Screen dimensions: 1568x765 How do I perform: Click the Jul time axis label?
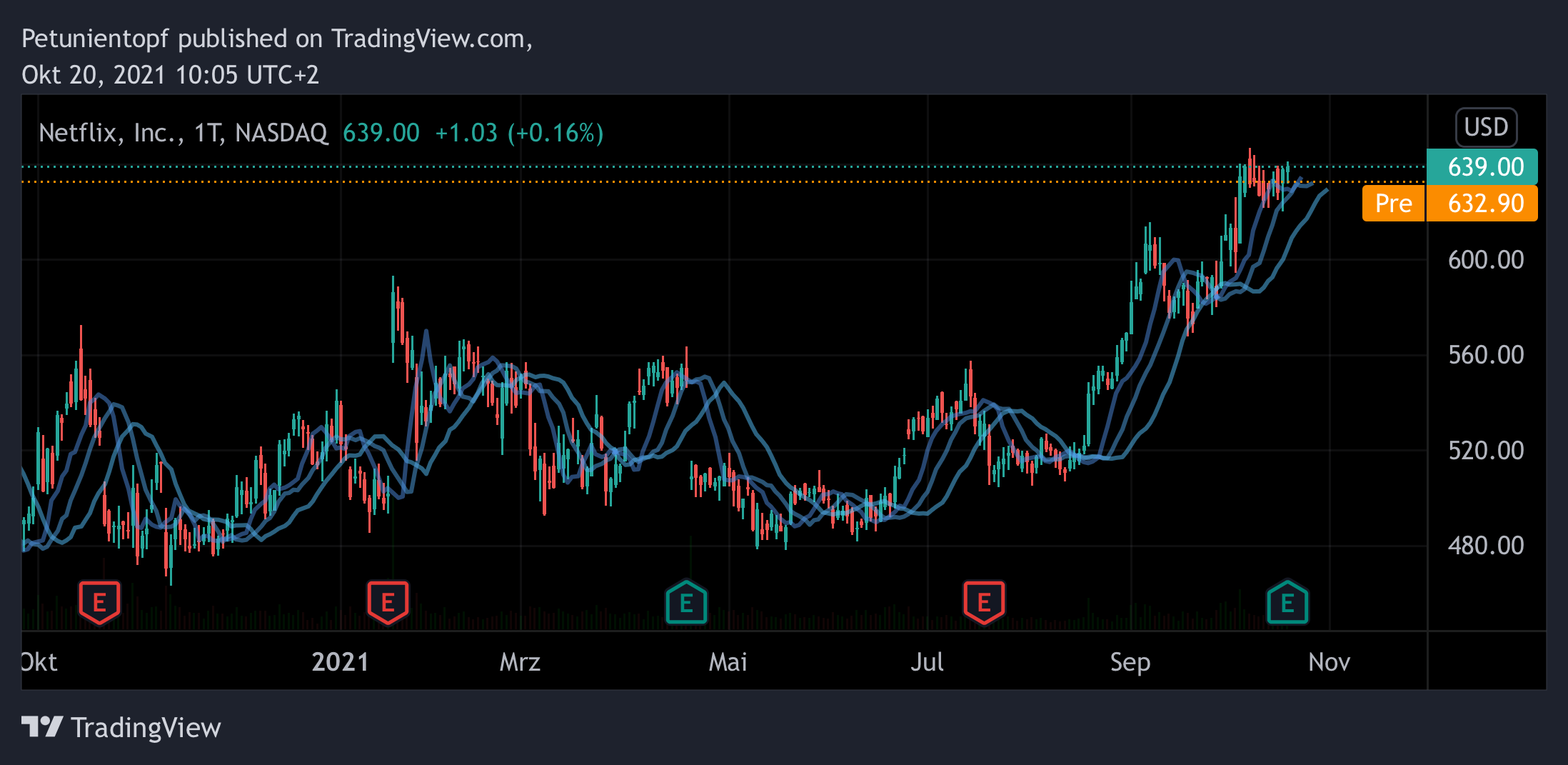coord(927,662)
